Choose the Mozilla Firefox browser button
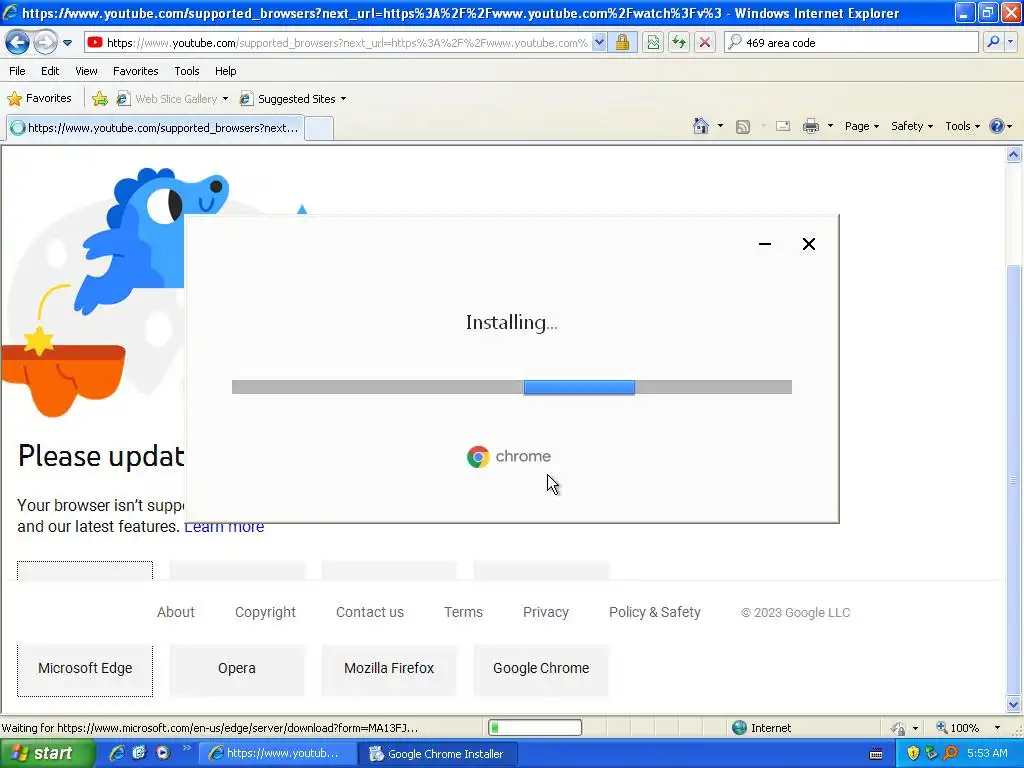Image resolution: width=1024 pixels, height=768 pixels. click(389, 669)
